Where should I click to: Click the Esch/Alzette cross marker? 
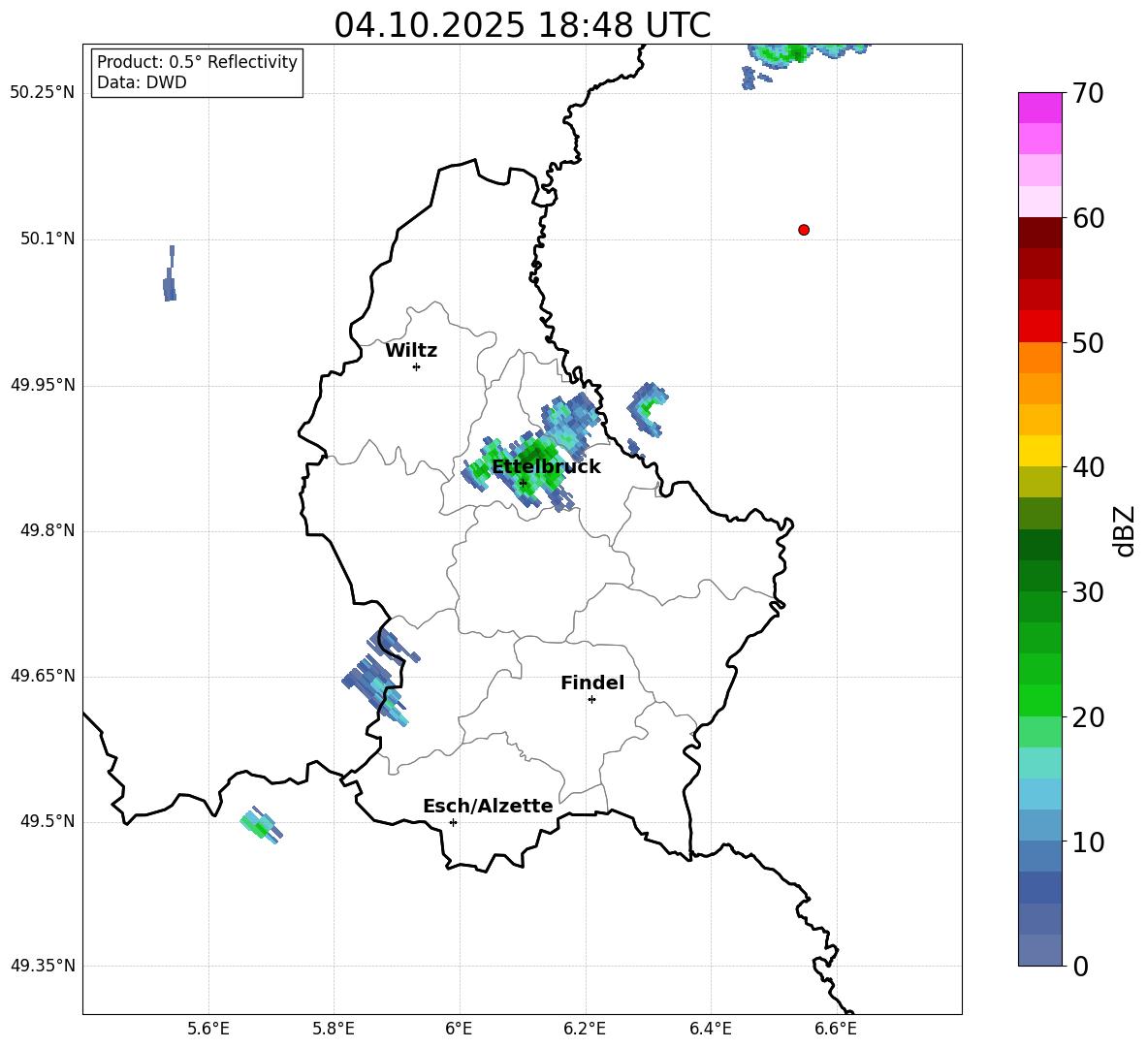coord(453,822)
